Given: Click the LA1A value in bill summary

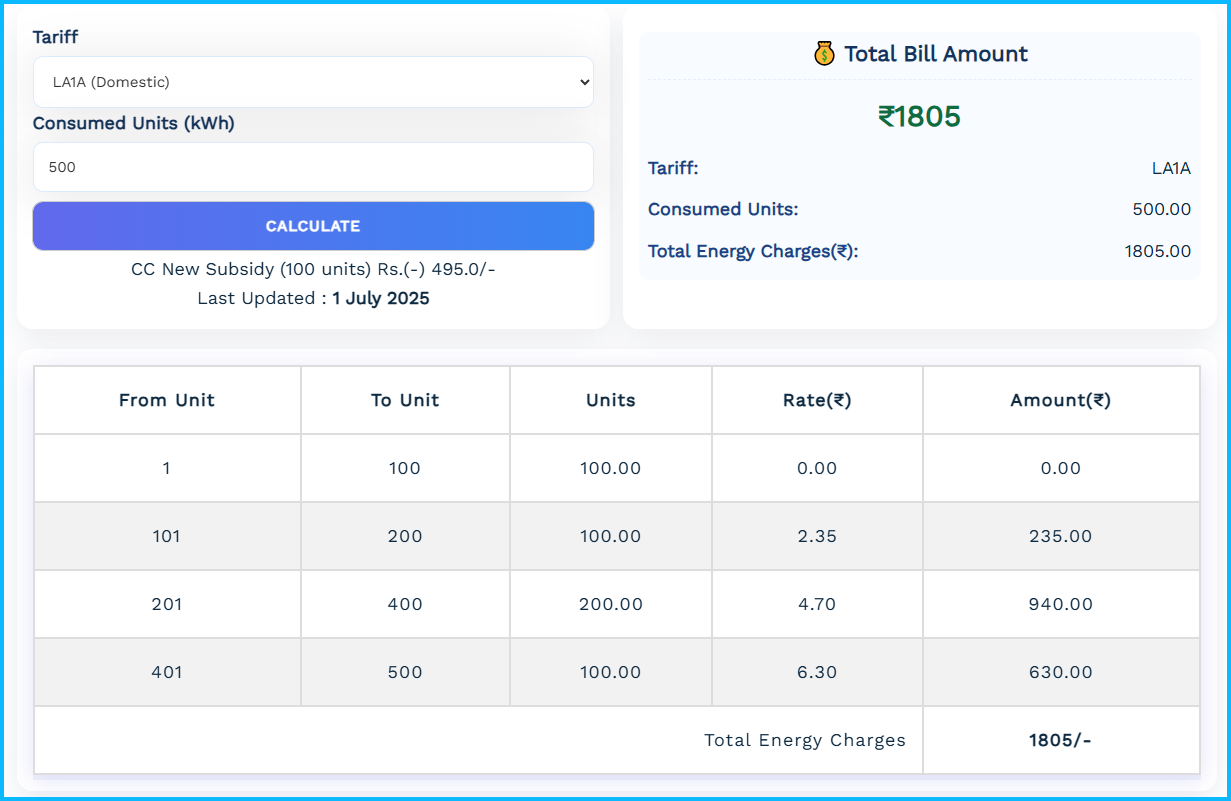Looking at the screenshot, I should pos(1171,168).
